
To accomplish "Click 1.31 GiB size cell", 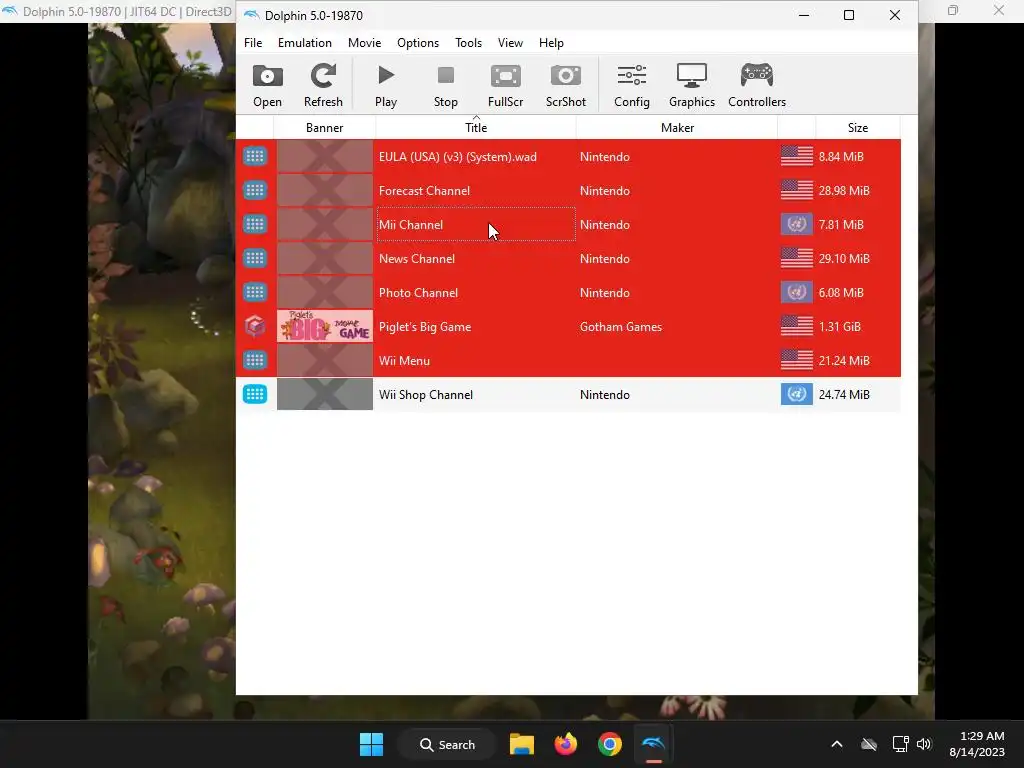I will 839,327.
